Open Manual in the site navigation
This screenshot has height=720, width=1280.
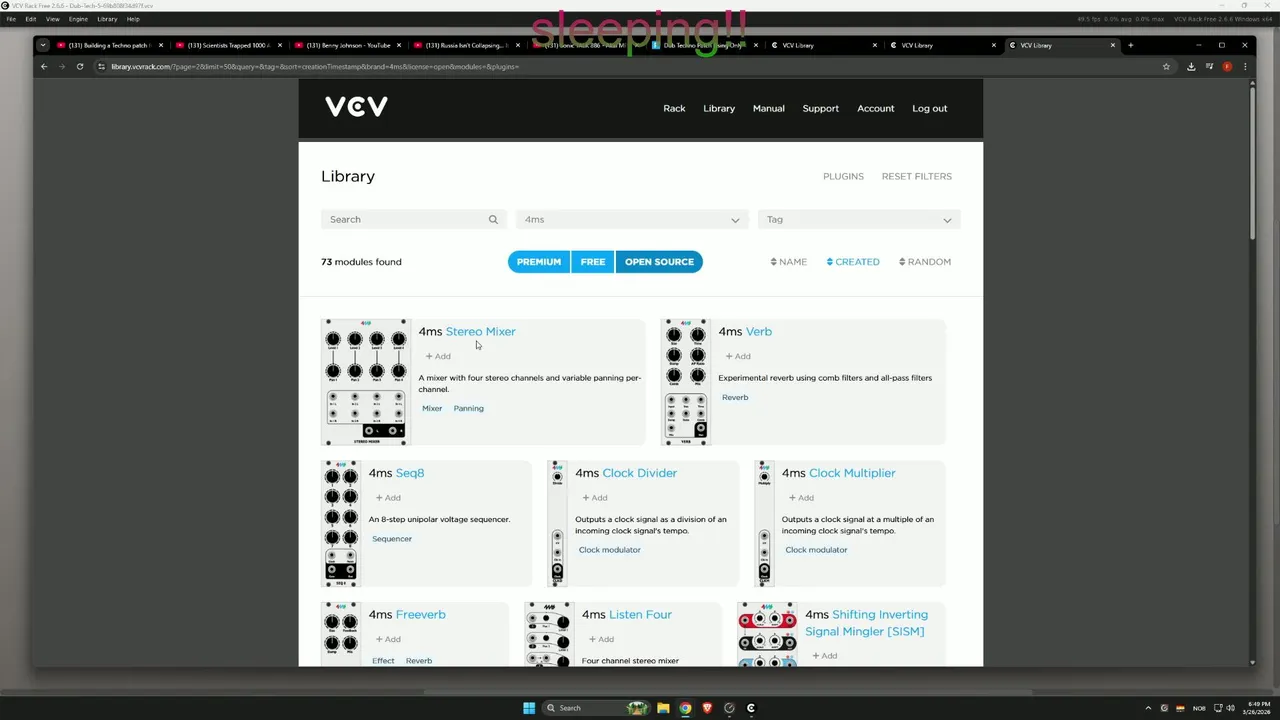click(768, 108)
